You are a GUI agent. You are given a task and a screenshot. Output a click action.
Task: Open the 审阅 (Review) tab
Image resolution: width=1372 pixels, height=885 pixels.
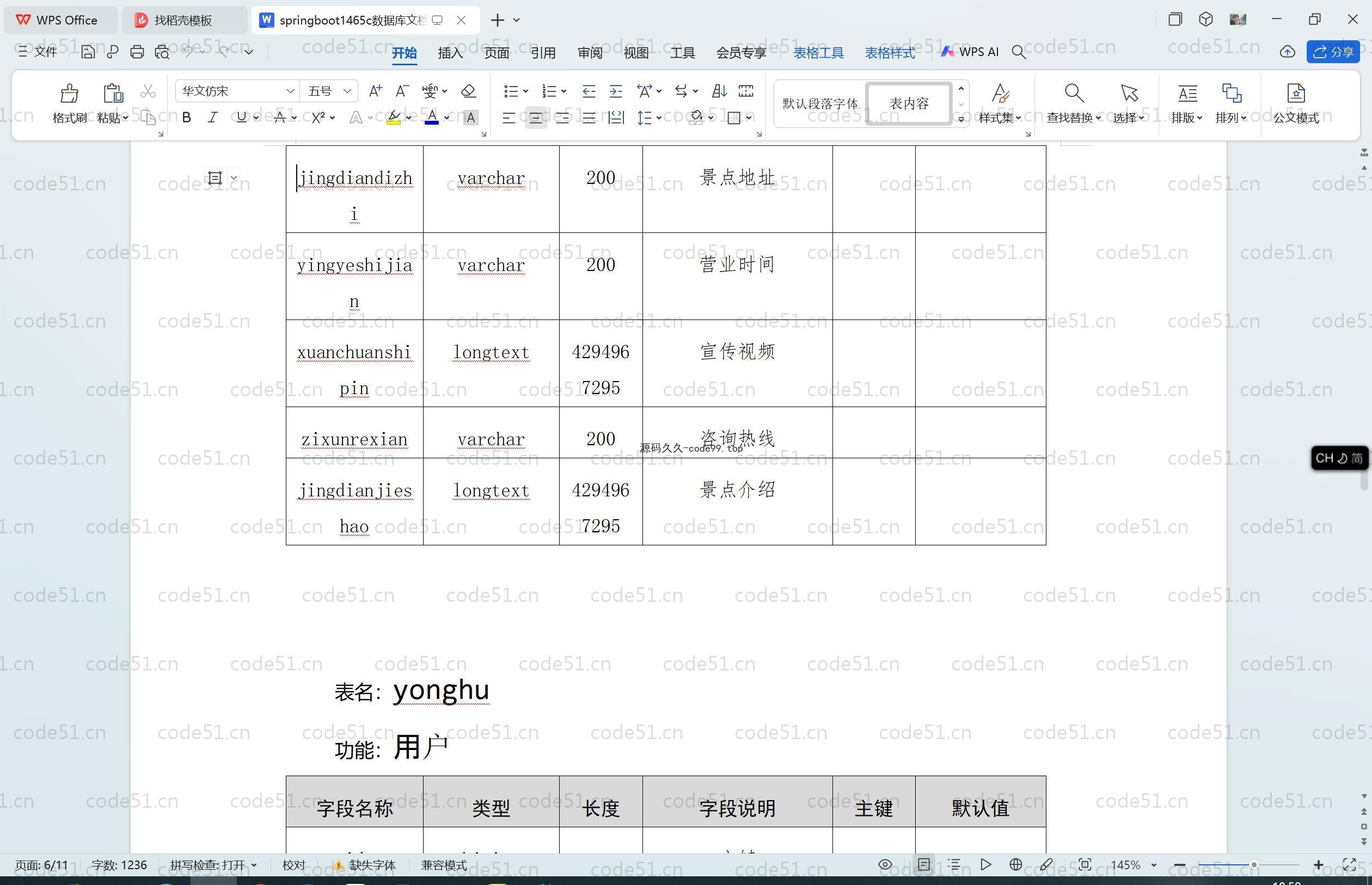click(x=590, y=52)
